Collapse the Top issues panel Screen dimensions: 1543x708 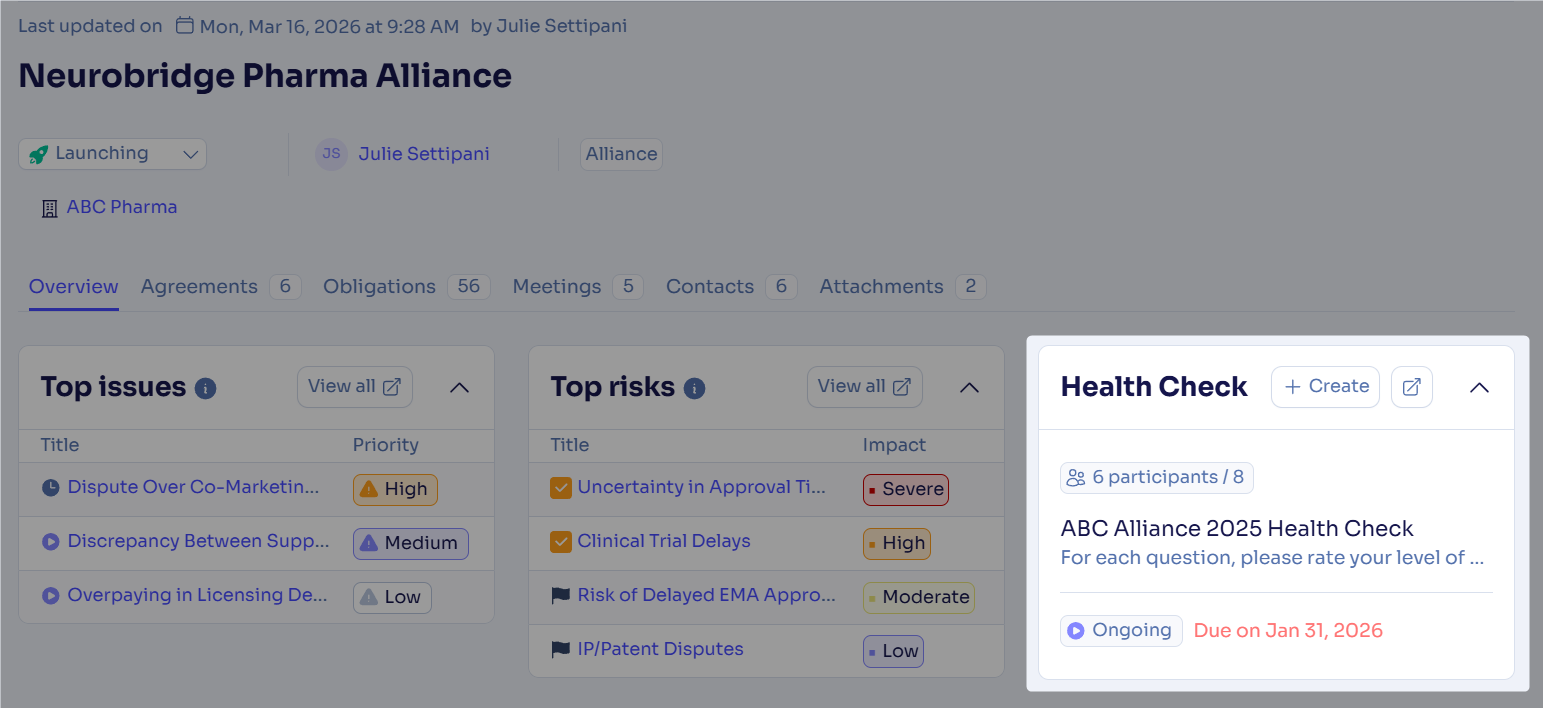459,387
